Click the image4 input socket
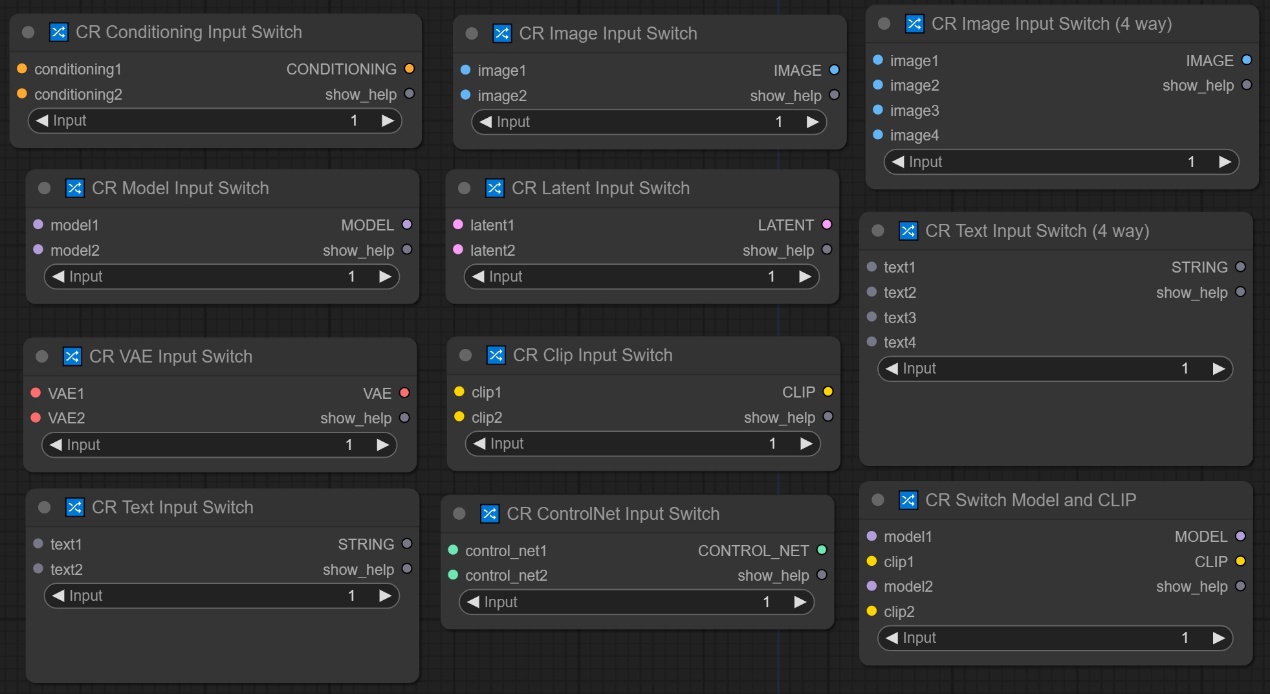This screenshot has height=694, width=1270. pos(877,135)
